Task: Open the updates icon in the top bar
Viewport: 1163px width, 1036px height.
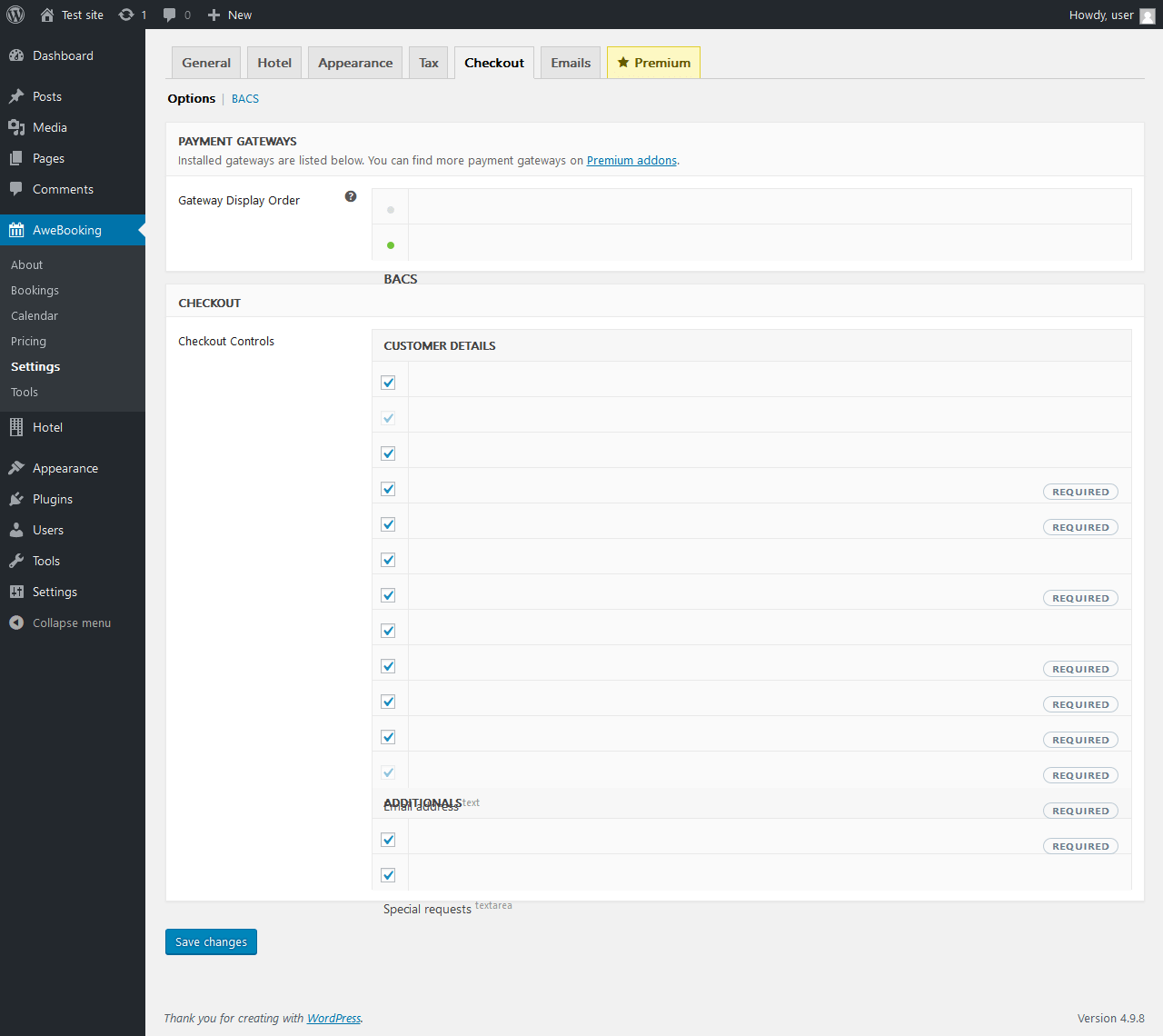Action: click(126, 15)
